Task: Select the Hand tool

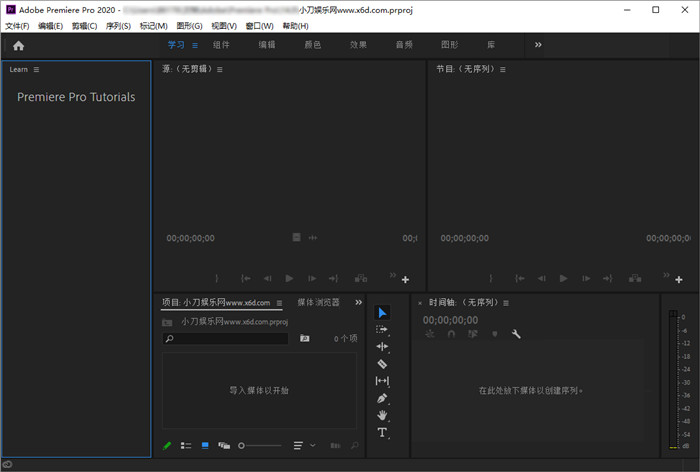Action: (382, 415)
